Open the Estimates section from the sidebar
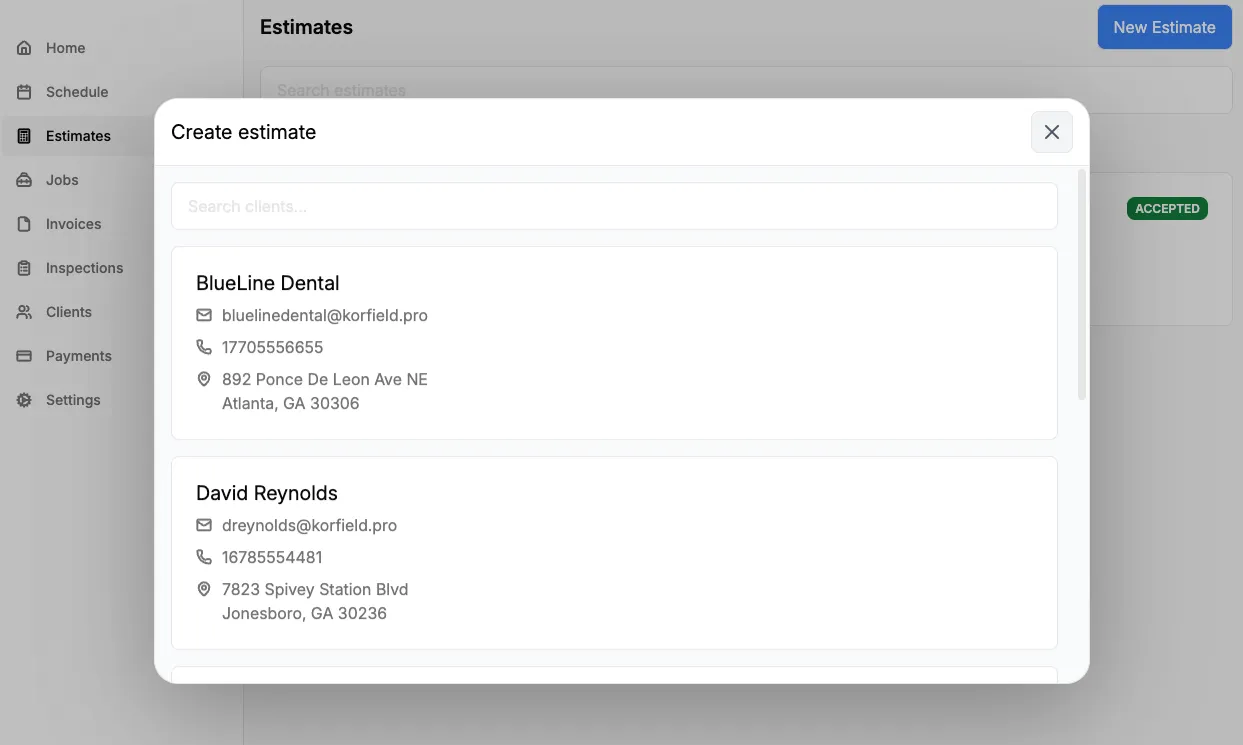This screenshot has width=1243, height=745. (x=77, y=135)
